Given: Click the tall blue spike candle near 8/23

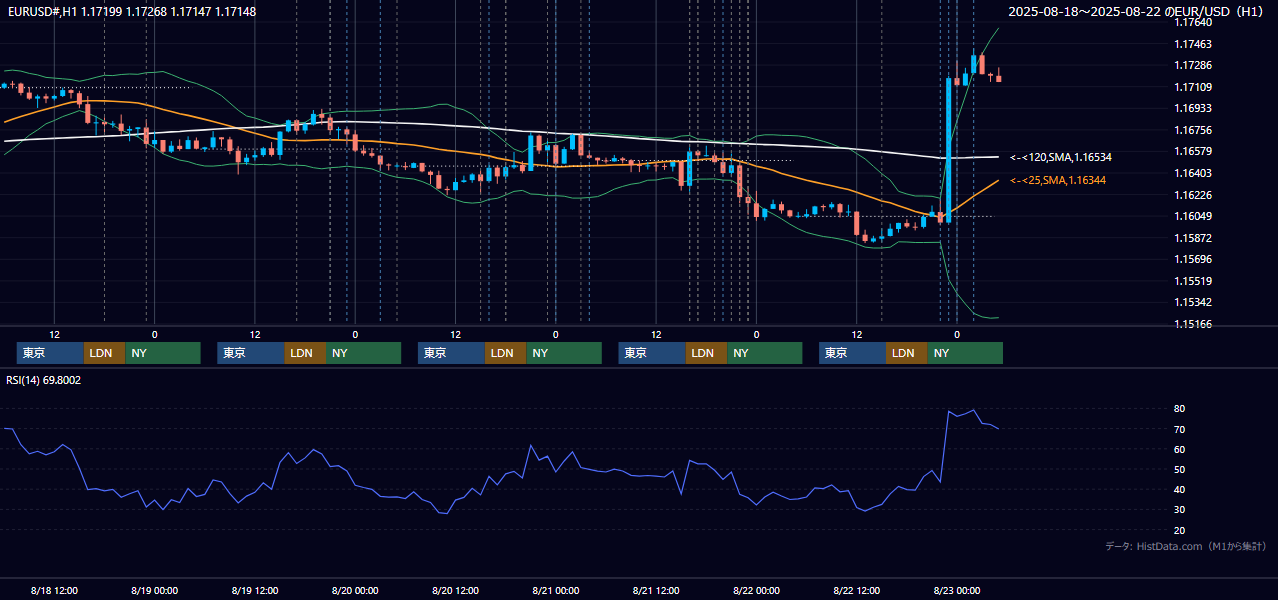Looking at the screenshot, I should tap(948, 150).
